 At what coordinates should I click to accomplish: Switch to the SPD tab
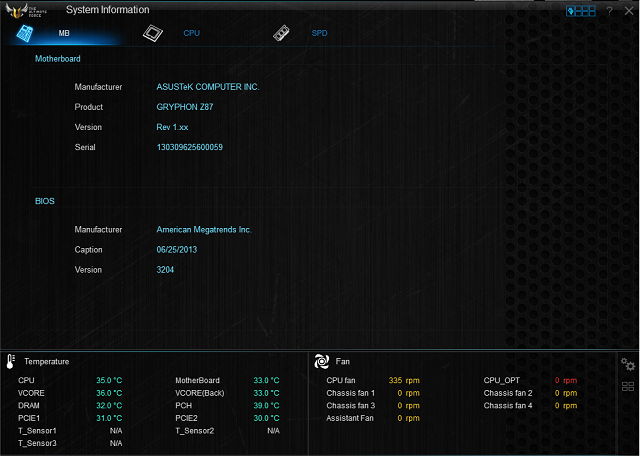(319, 33)
